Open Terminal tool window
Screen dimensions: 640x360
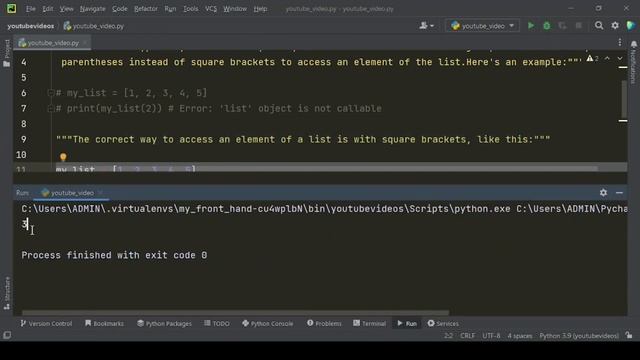[369, 323]
